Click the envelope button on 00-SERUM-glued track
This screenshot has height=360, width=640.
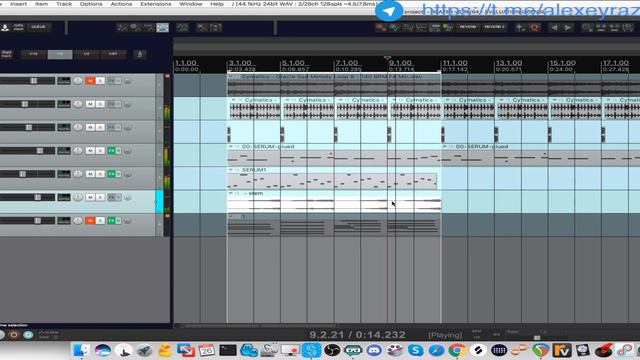tap(128, 151)
